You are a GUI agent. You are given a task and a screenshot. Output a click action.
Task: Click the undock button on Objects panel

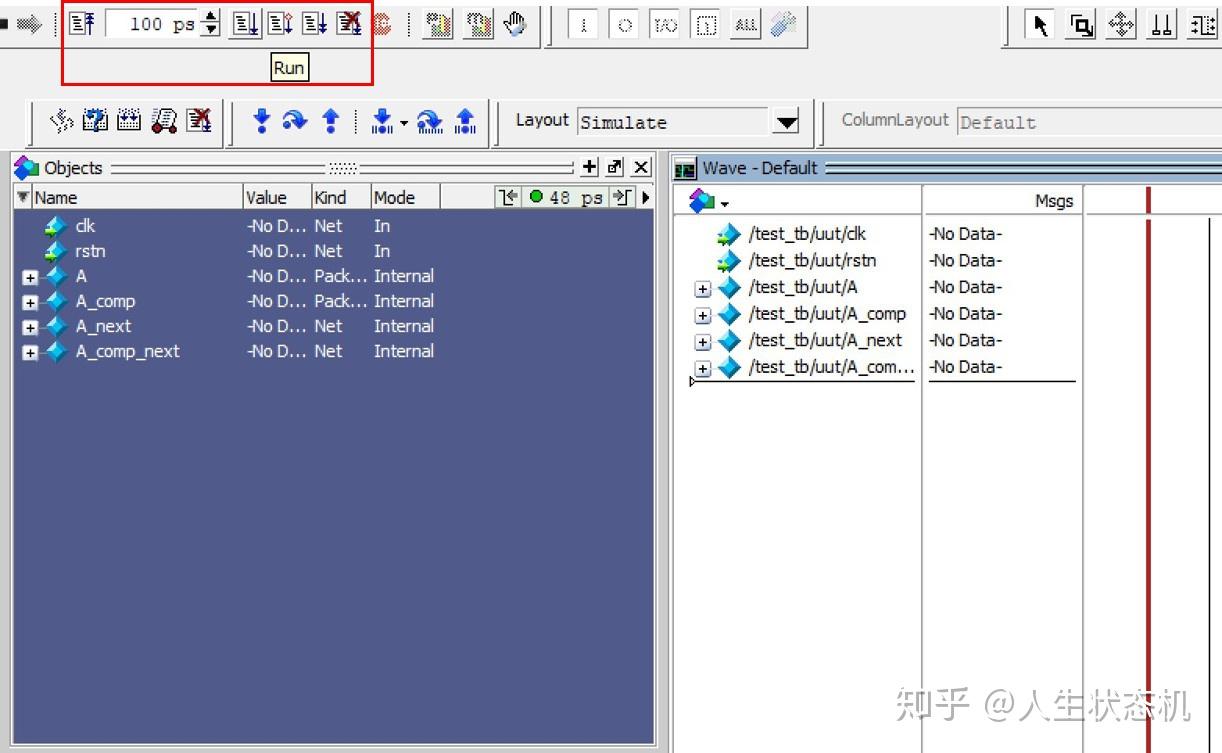point(614,167)
